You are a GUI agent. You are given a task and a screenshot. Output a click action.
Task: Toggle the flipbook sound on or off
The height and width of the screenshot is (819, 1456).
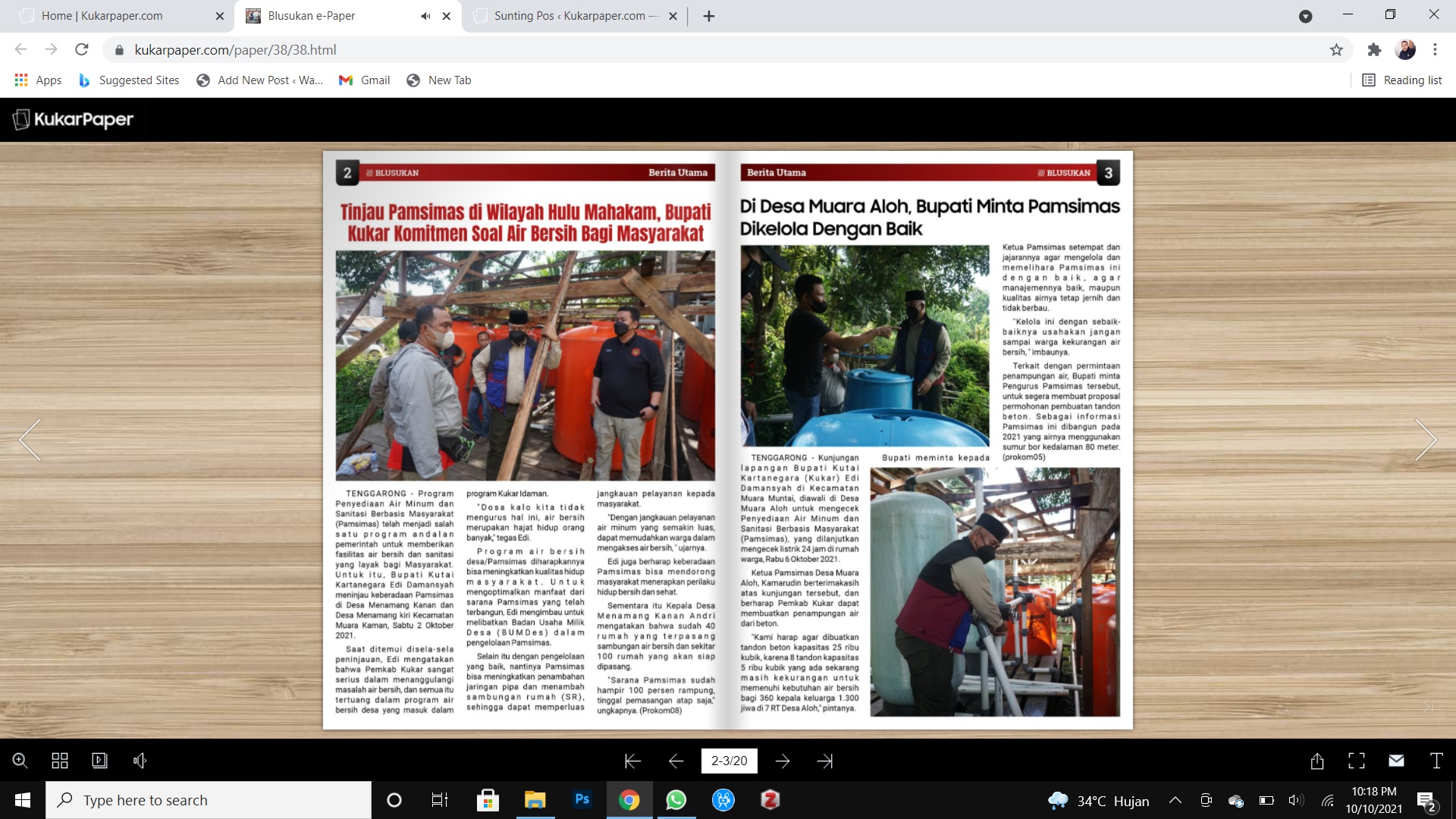coord(140,761)
